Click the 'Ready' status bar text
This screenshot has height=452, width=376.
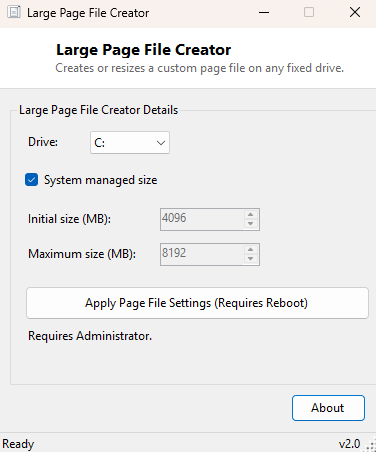point(18,444)
